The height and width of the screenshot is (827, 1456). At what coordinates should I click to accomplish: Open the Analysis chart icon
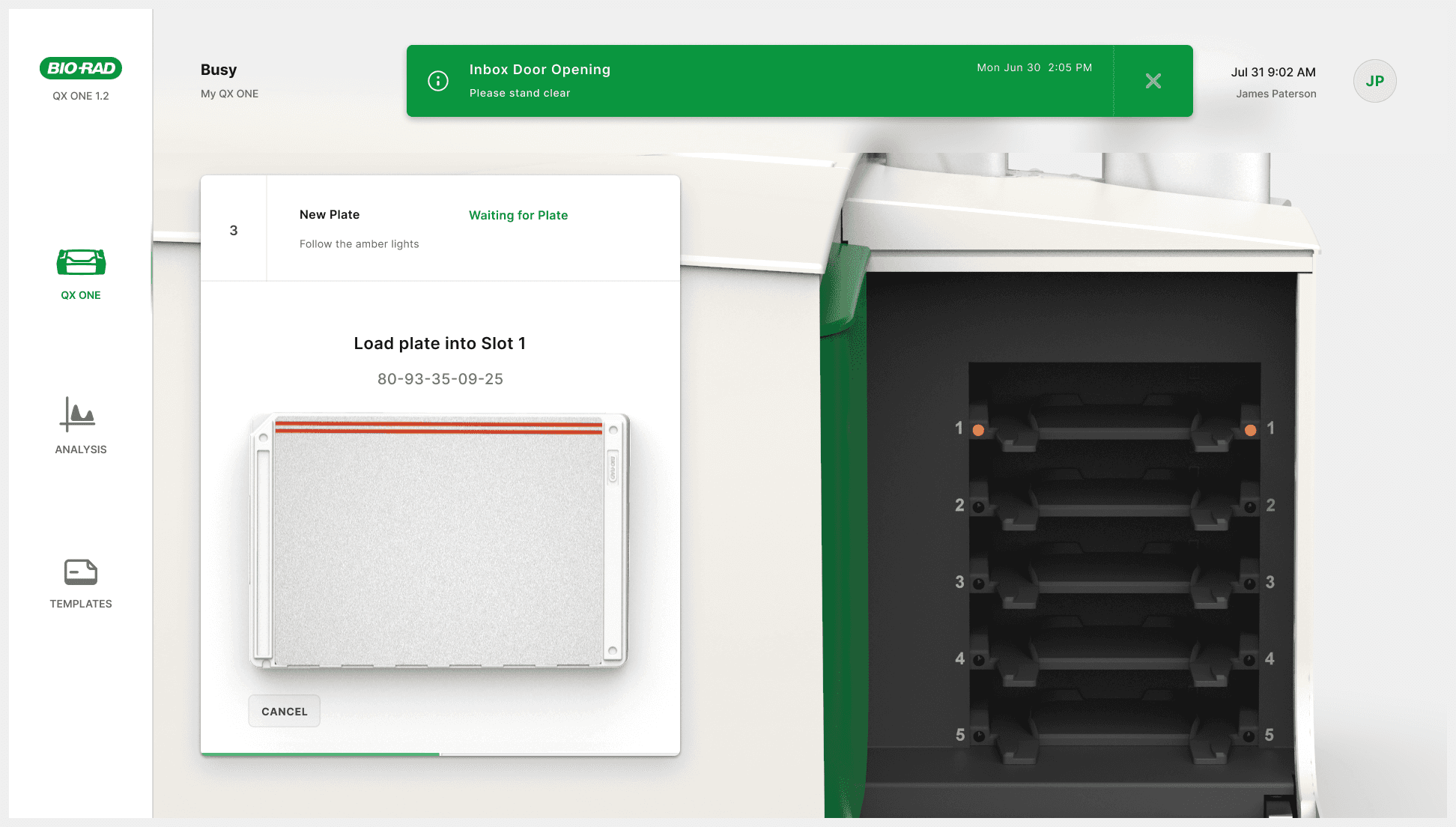[78, 414]
